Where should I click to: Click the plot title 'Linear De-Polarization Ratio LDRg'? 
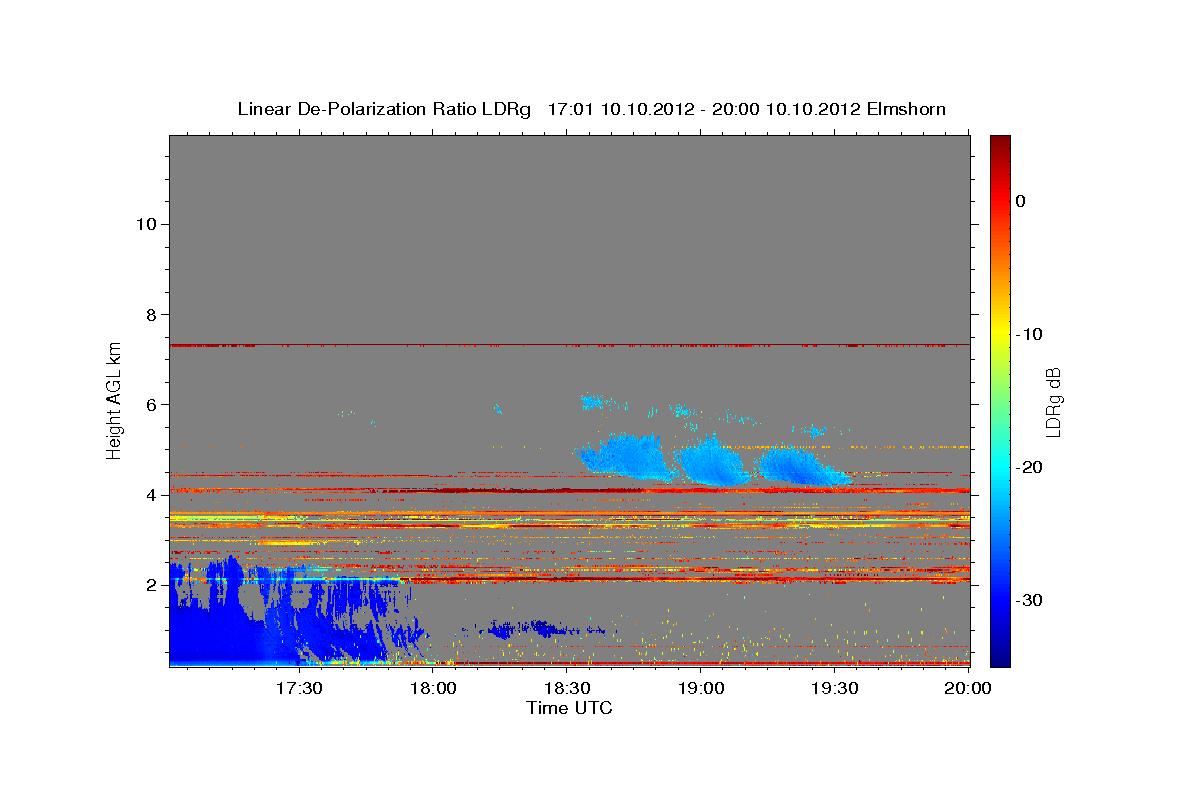384,109
